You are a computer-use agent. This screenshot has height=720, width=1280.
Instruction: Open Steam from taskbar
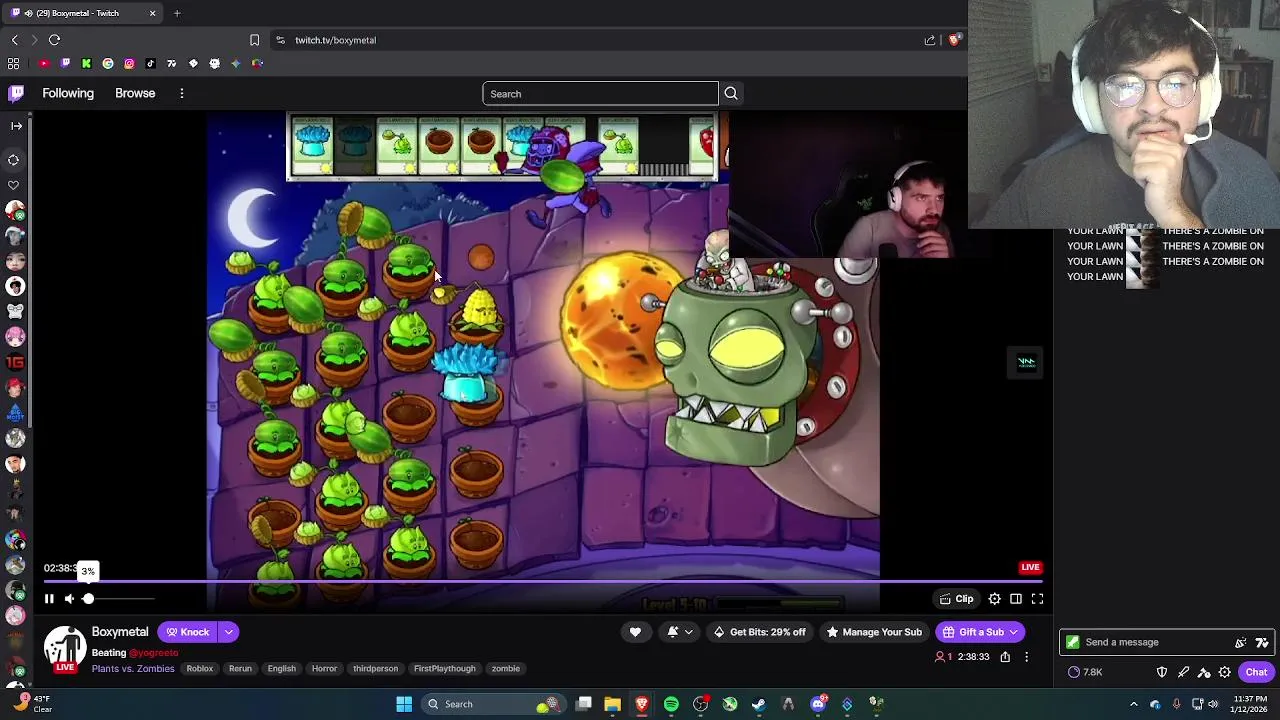click(x=759, y=704)
